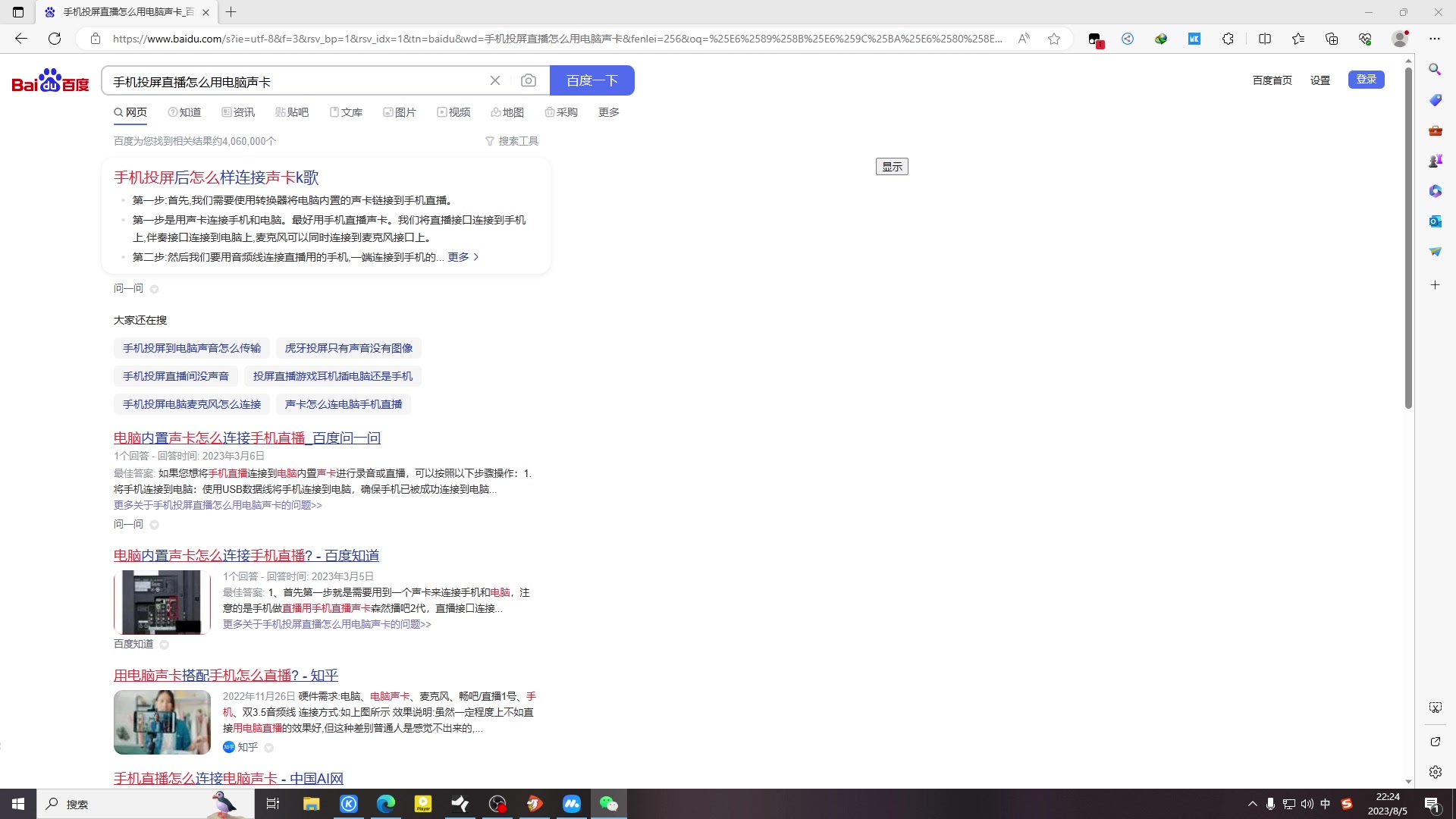
Task: Click related search 虎牙投屏只有声音没有图像
Action: coord(349,348)
